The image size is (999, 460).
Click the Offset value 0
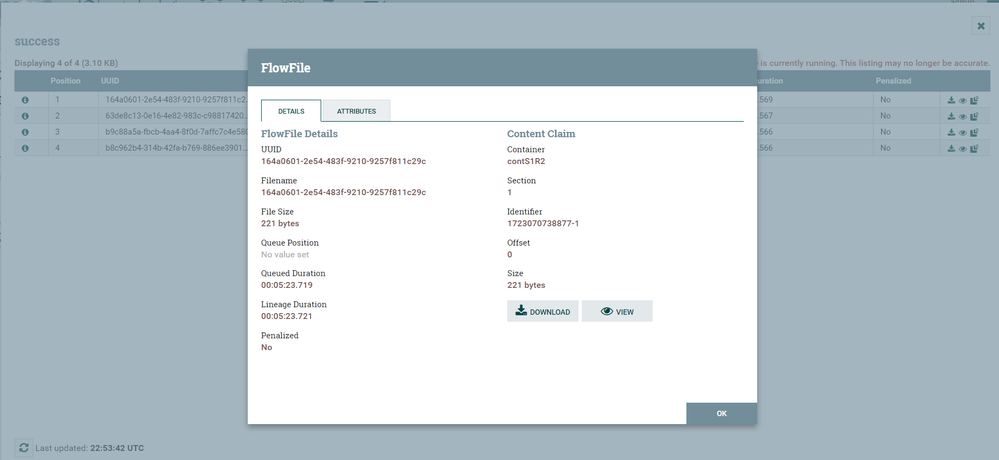[x=510, y=254]
